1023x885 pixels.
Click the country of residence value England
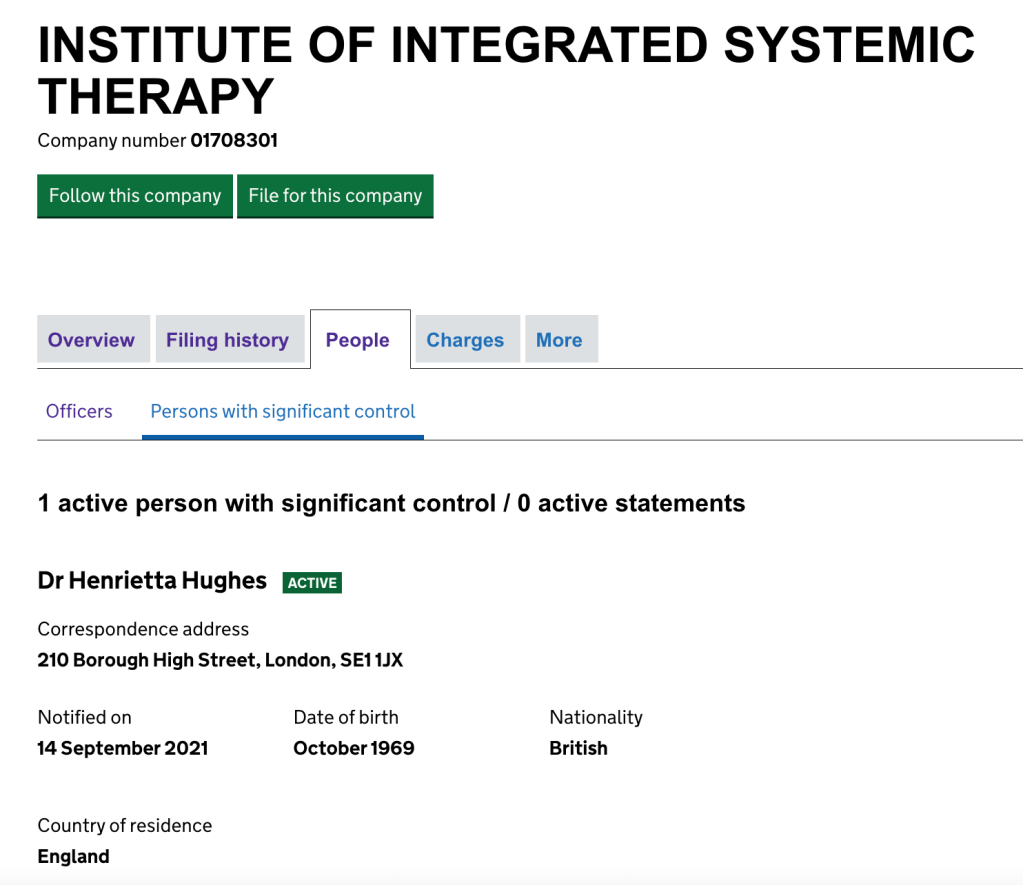(x=73, y=856)
